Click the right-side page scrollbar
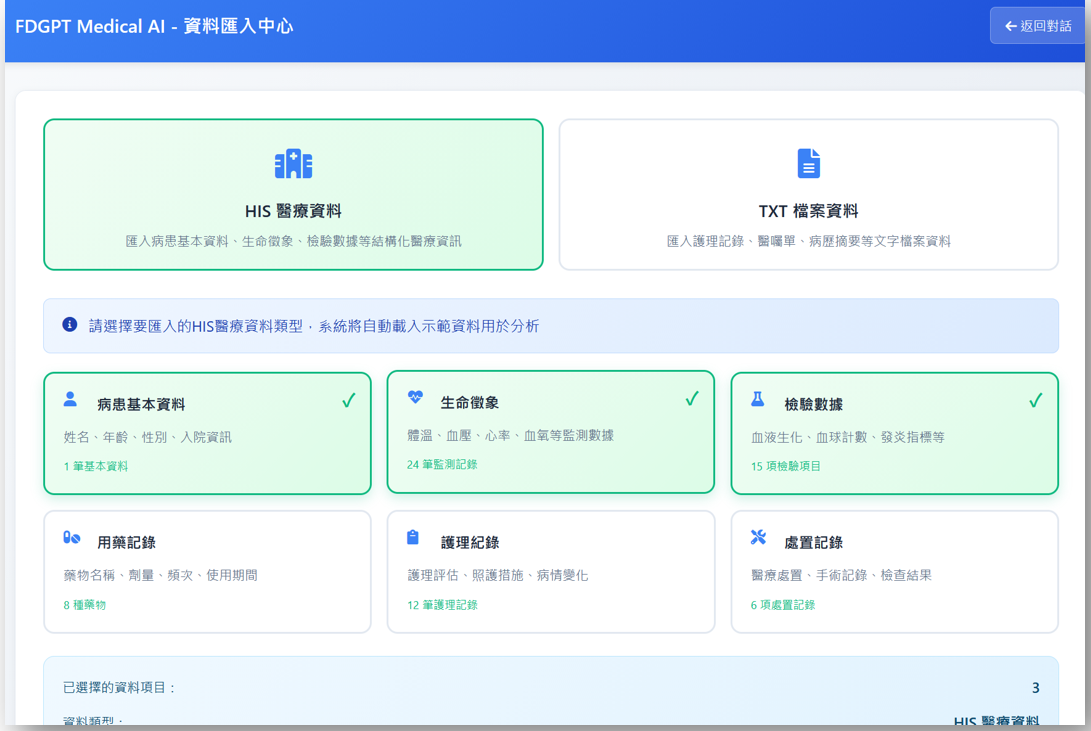 click(1084, 300)
